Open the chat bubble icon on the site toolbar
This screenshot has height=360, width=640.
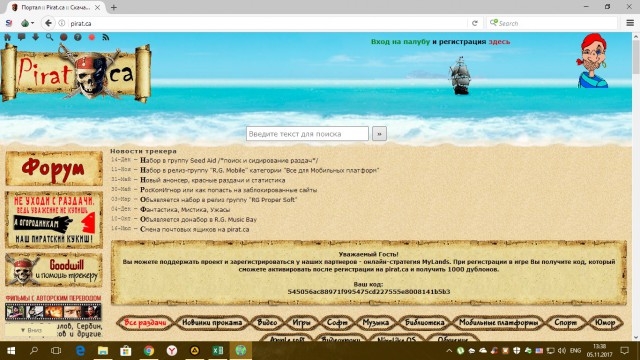click(x=21, y=37)
